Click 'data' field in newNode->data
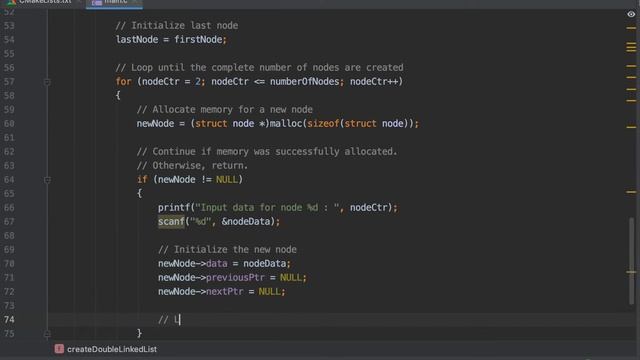The height and width of the screenshot is (360, 640). pyautogui.click(x=217, y=264)
